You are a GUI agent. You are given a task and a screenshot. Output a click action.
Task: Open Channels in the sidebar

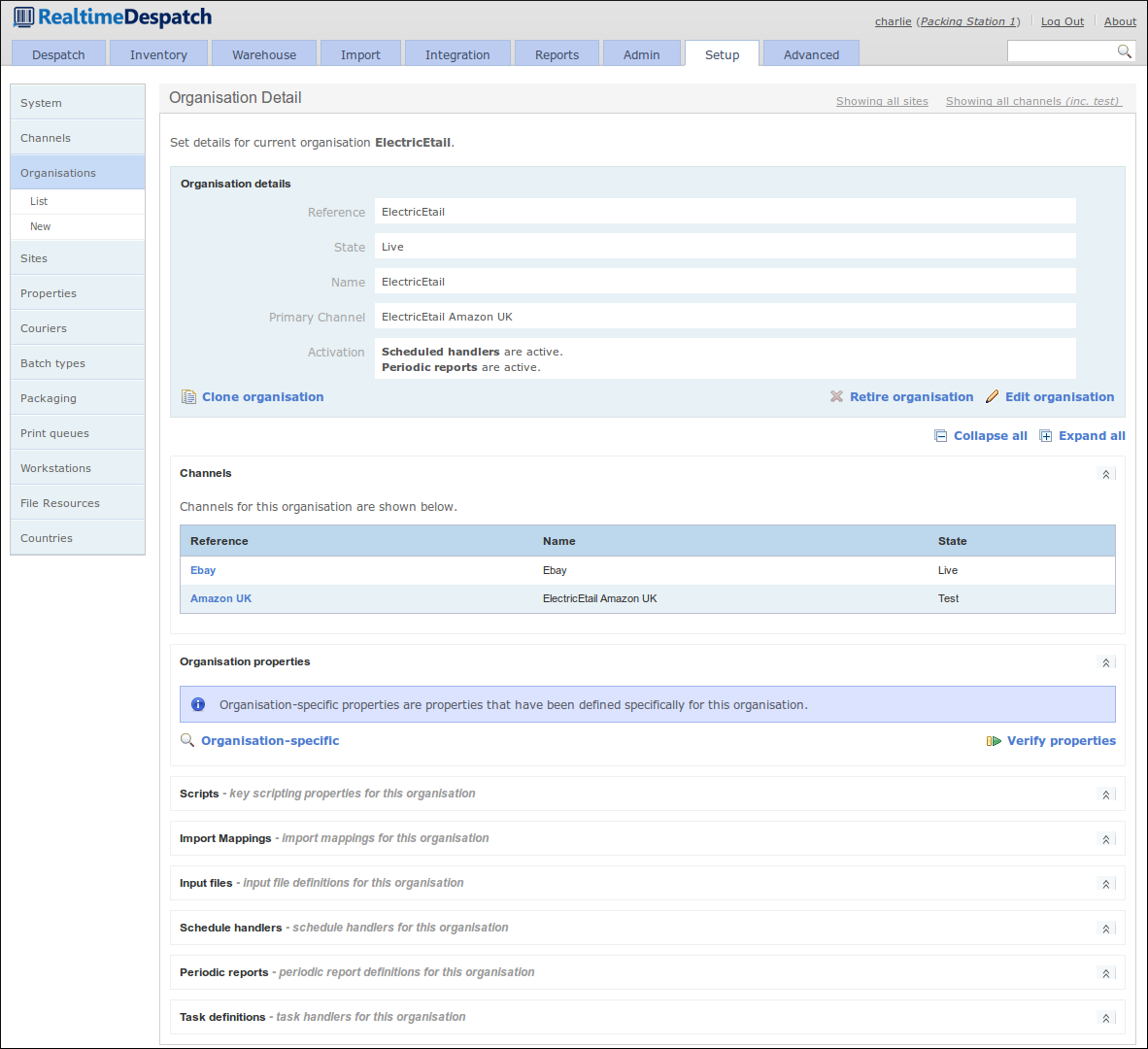[78, 138]
